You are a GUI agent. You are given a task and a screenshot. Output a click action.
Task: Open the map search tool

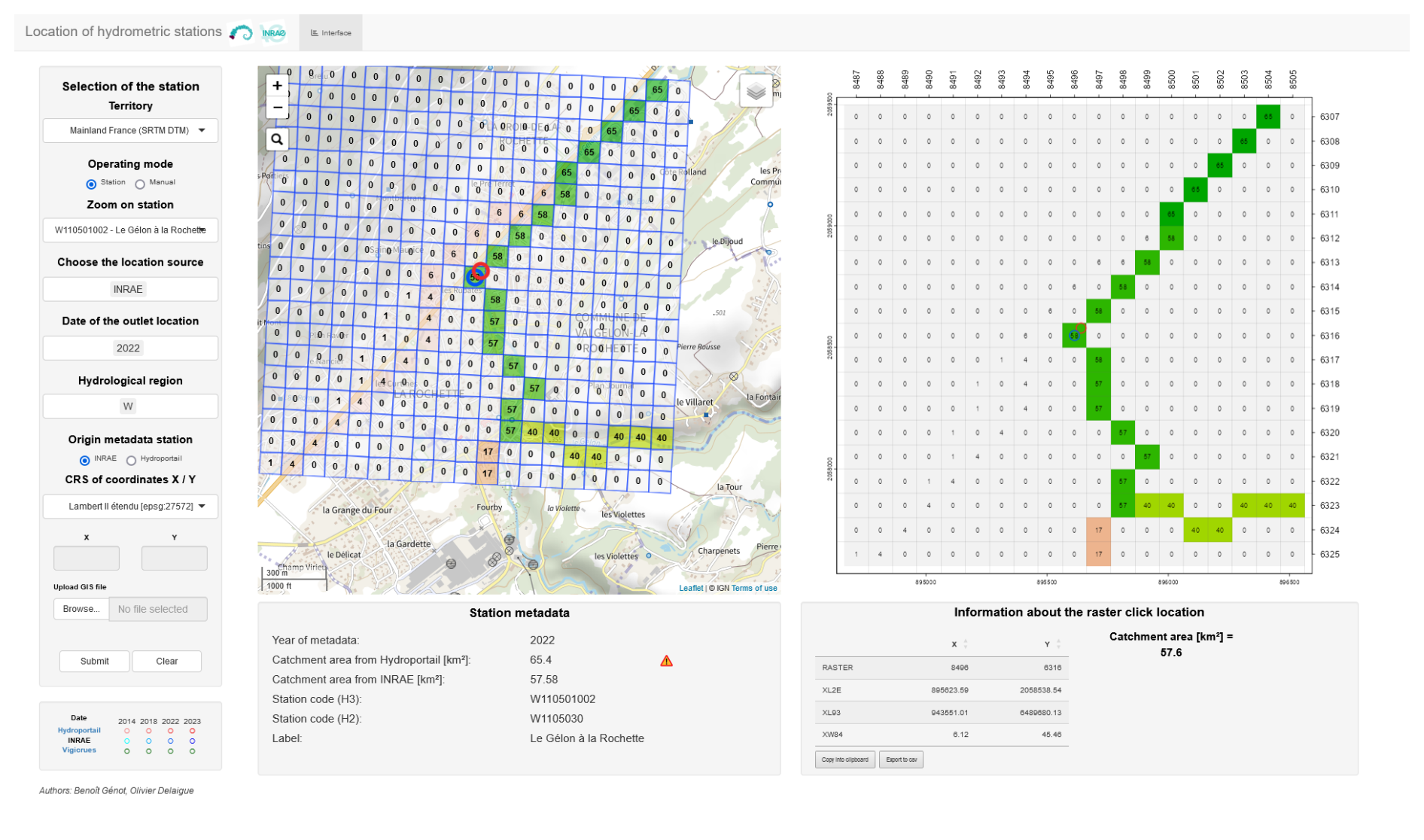[277, 139]
